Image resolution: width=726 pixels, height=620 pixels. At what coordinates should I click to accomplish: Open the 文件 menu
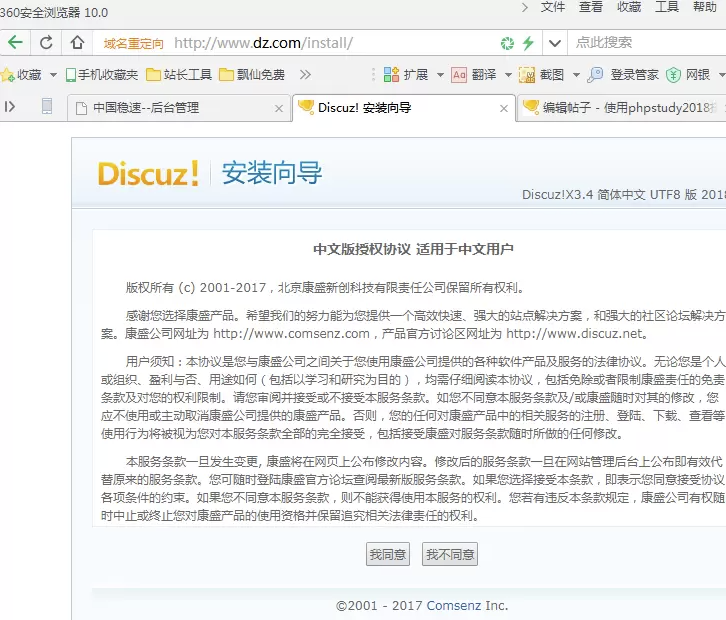click(553, 7)
